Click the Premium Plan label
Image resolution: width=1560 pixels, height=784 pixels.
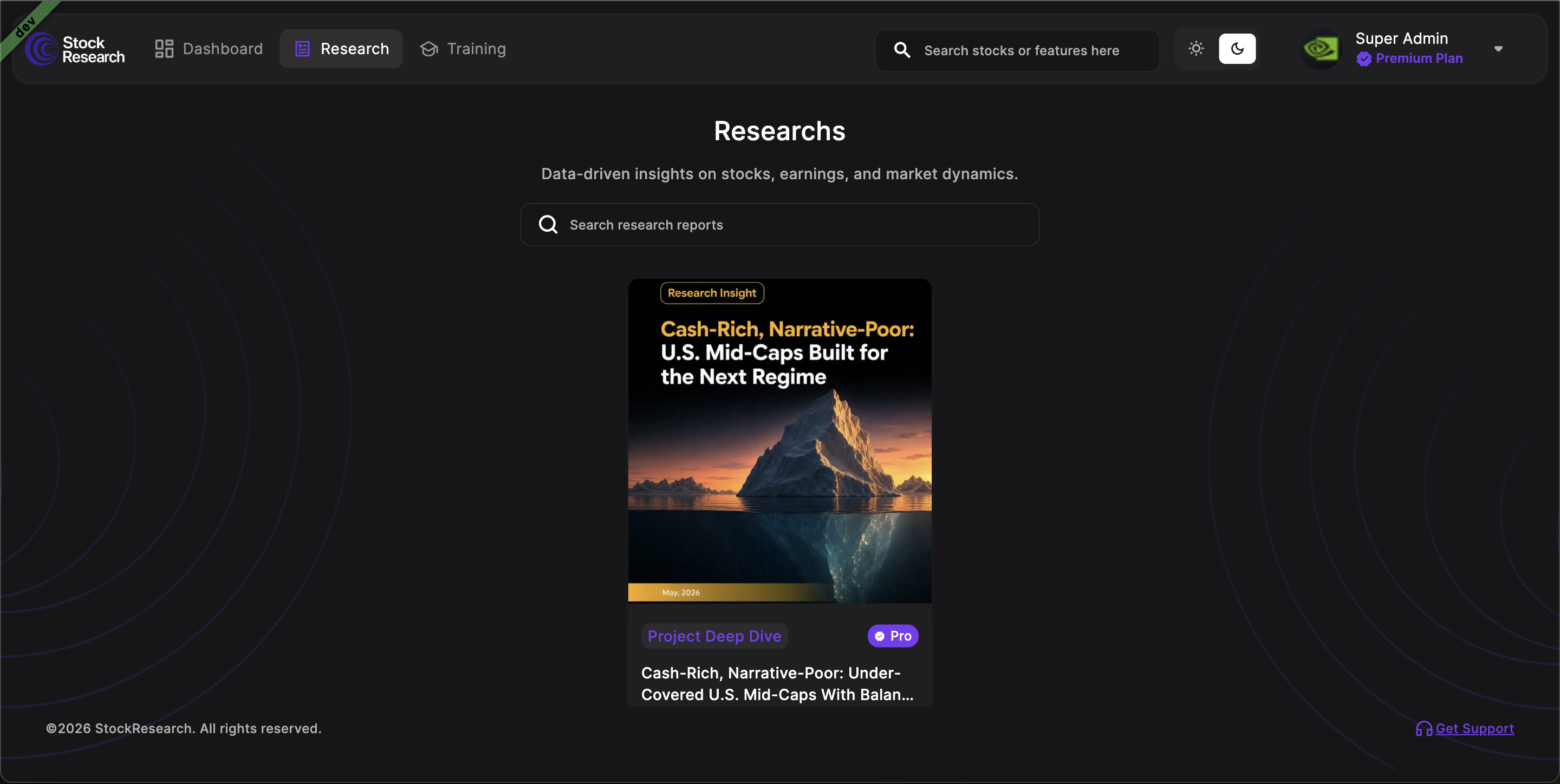point(1419,58)
